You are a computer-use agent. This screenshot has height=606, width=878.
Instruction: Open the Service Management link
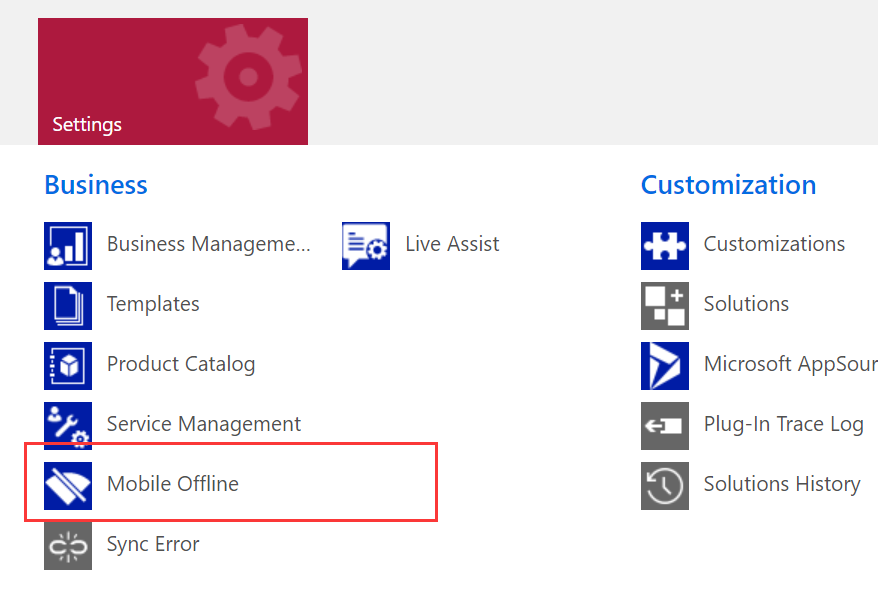pos(204,424)
